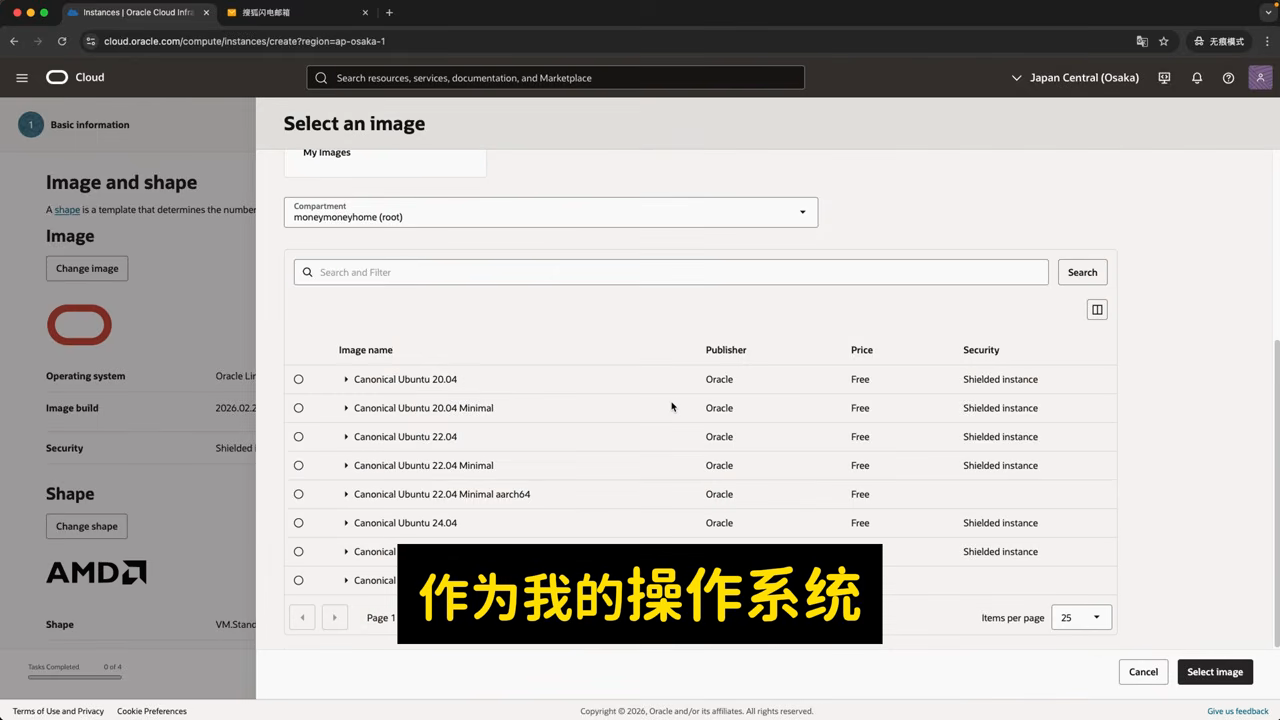The width and height of the screenshot is (1280, 720).
Task: Focus the Search and Filter input field
Action: tap(671, 272)
